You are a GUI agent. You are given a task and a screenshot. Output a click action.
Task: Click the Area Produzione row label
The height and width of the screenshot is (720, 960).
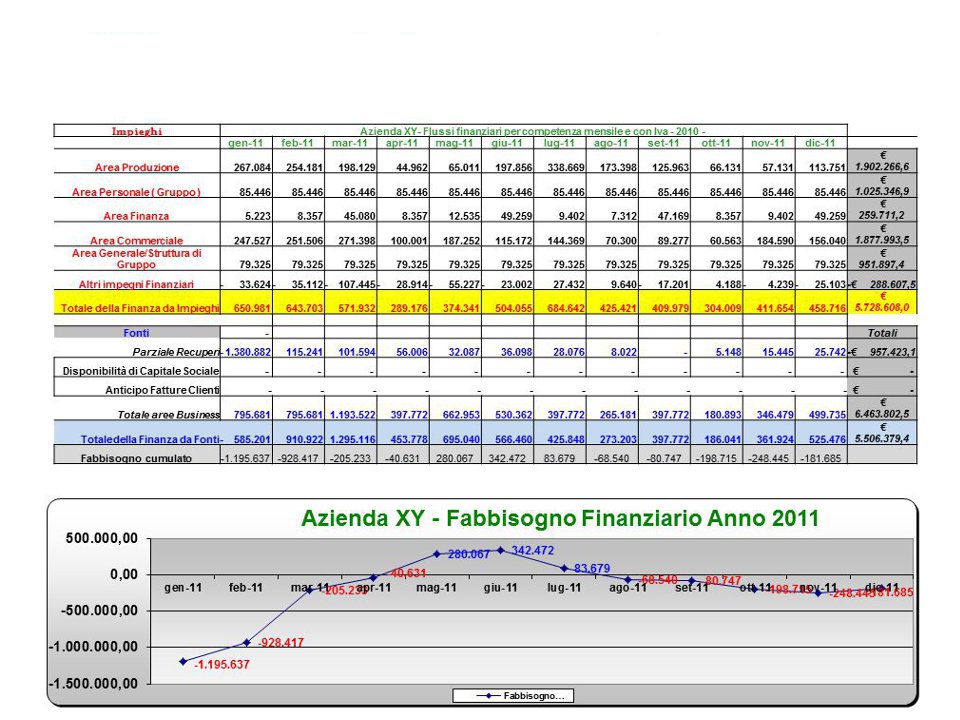pos(137,166)
